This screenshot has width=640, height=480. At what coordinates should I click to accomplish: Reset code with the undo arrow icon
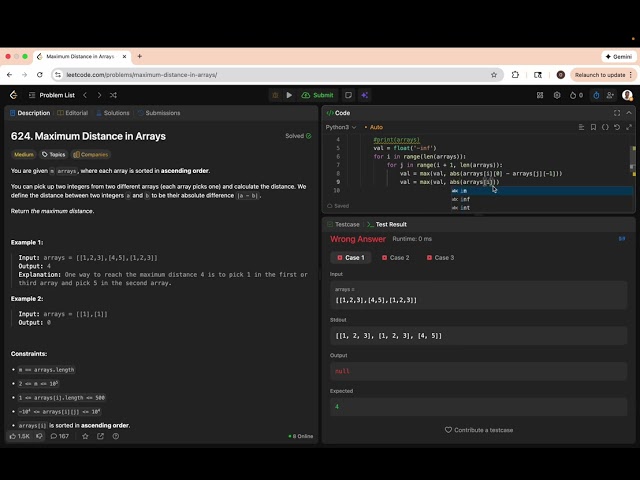(617, 127)
